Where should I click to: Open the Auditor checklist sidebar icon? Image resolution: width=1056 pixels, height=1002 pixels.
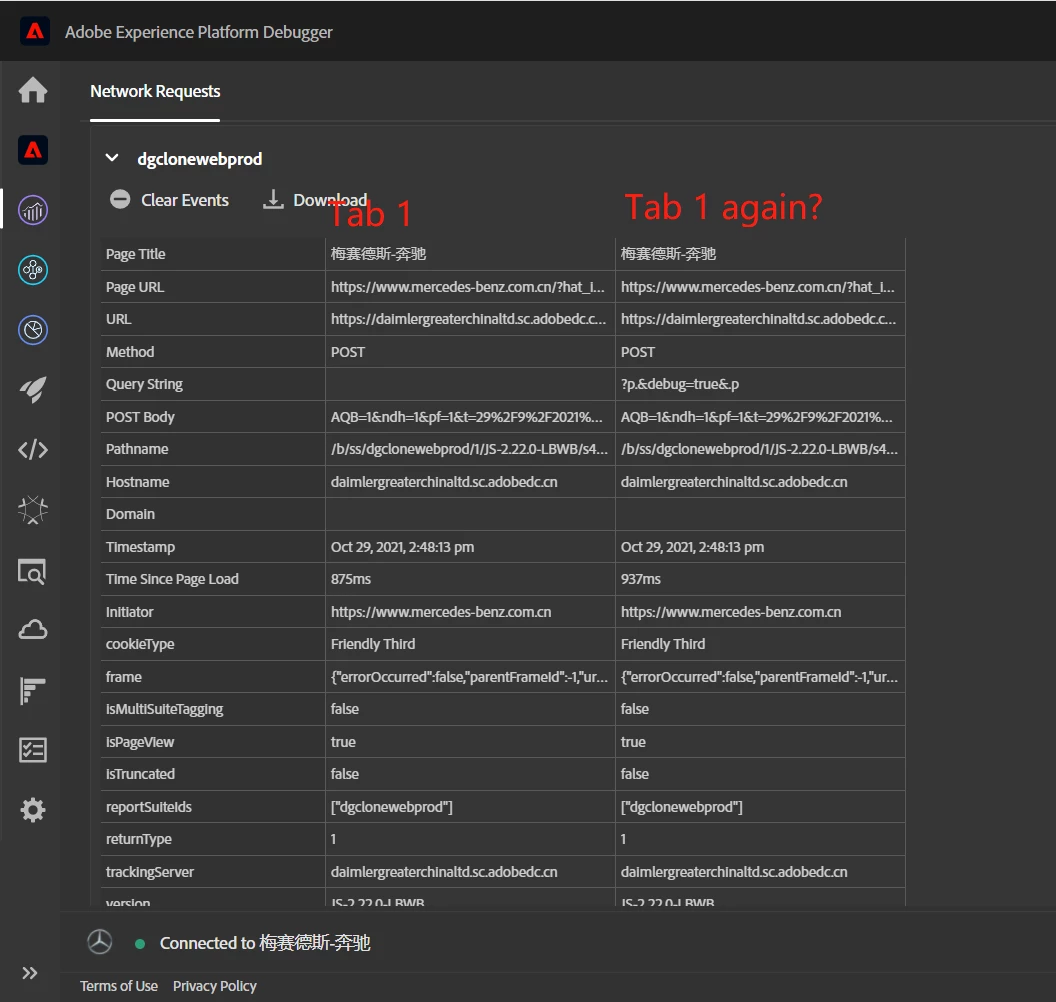(x=32, y=749)
